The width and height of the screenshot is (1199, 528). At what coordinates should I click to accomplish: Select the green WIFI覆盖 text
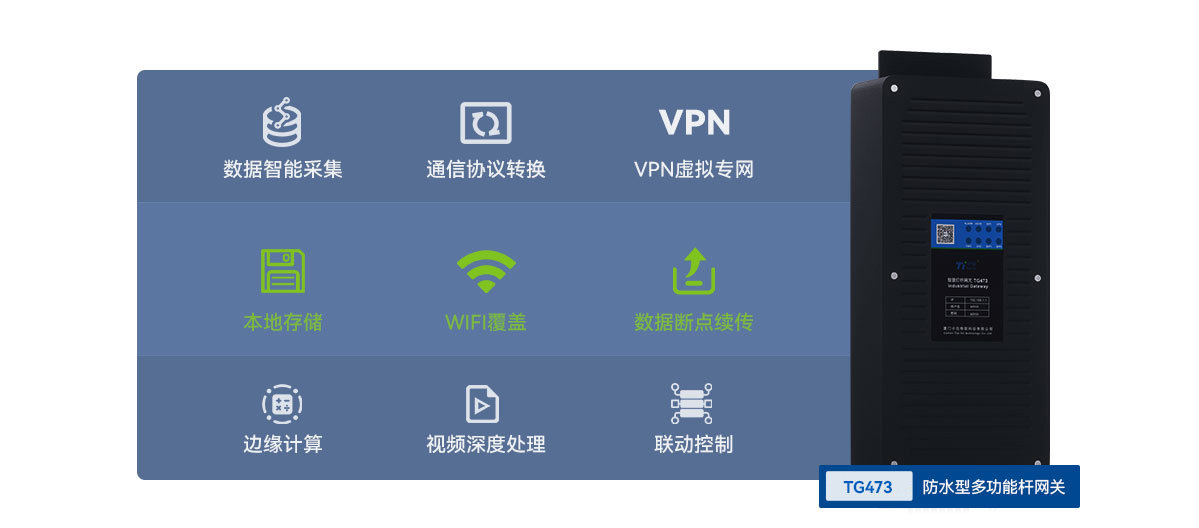click(x=486, y=322)
